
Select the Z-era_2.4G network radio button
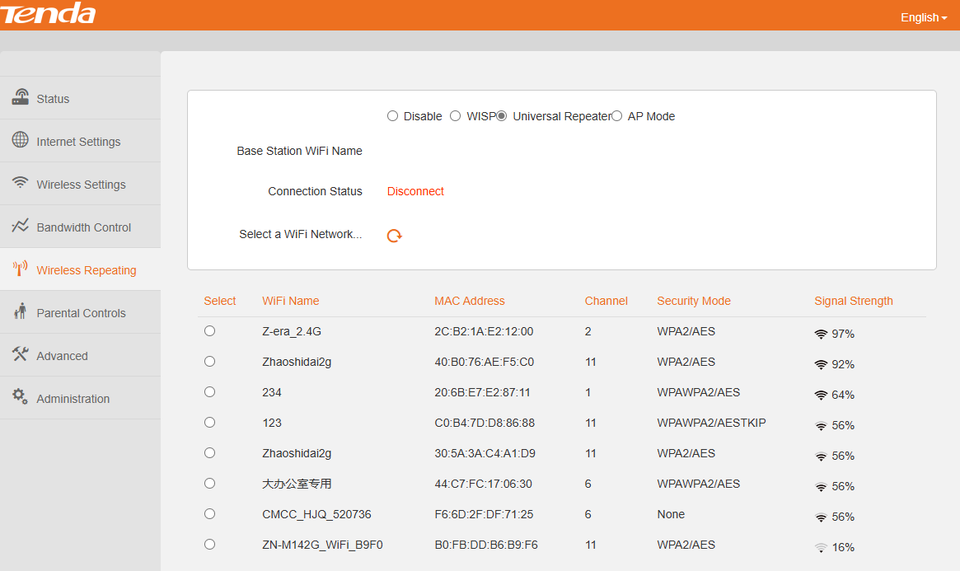click(x=209, y=330)
